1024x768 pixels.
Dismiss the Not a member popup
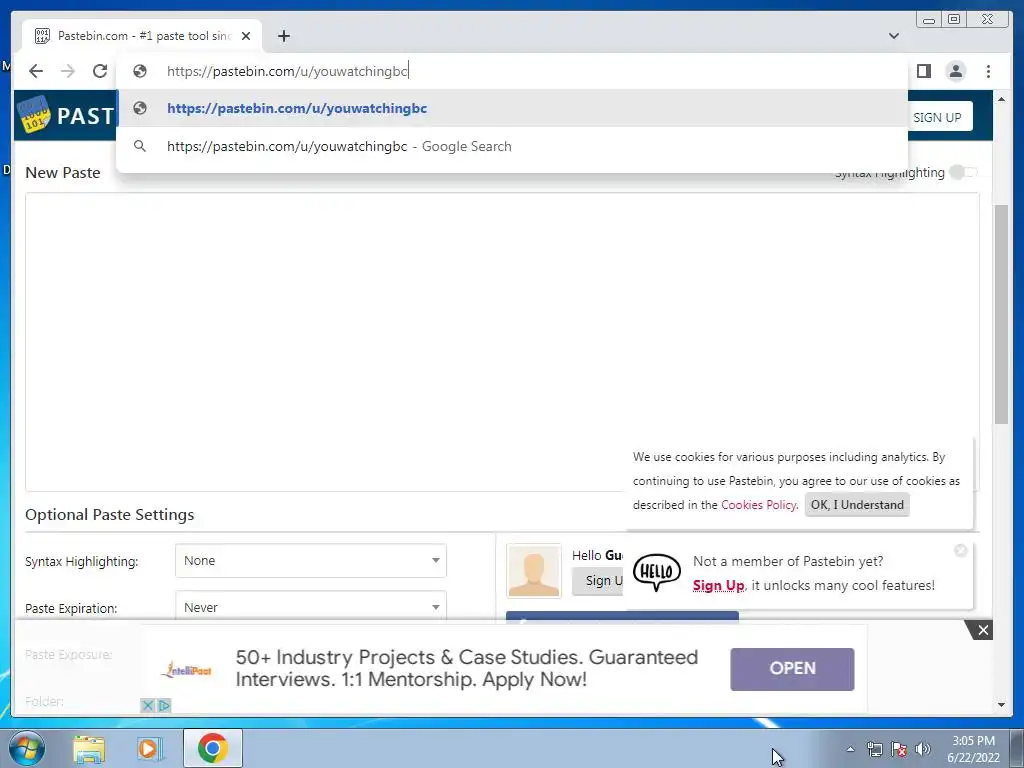[961, 551]
